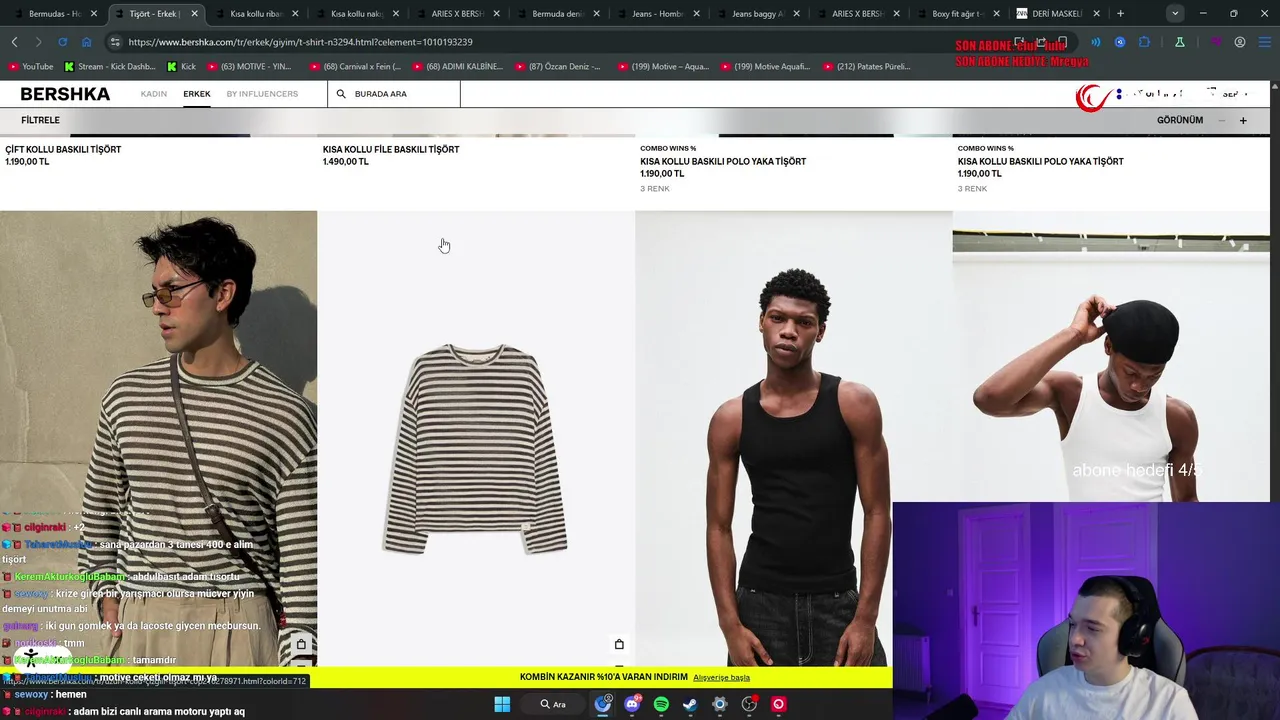The image size is (1280, 720).
Task: Select the BY INFLUENCERS menu item
Action: click(x=262, y=94)
